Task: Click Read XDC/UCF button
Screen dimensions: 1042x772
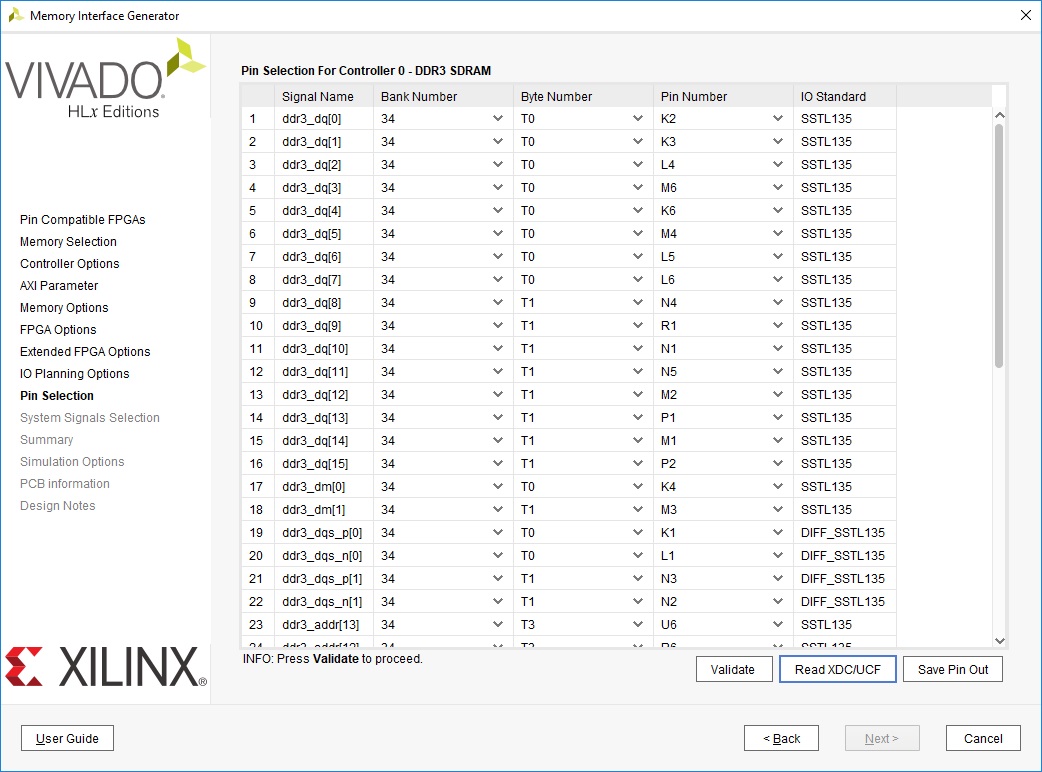Action: coord(837,670)
